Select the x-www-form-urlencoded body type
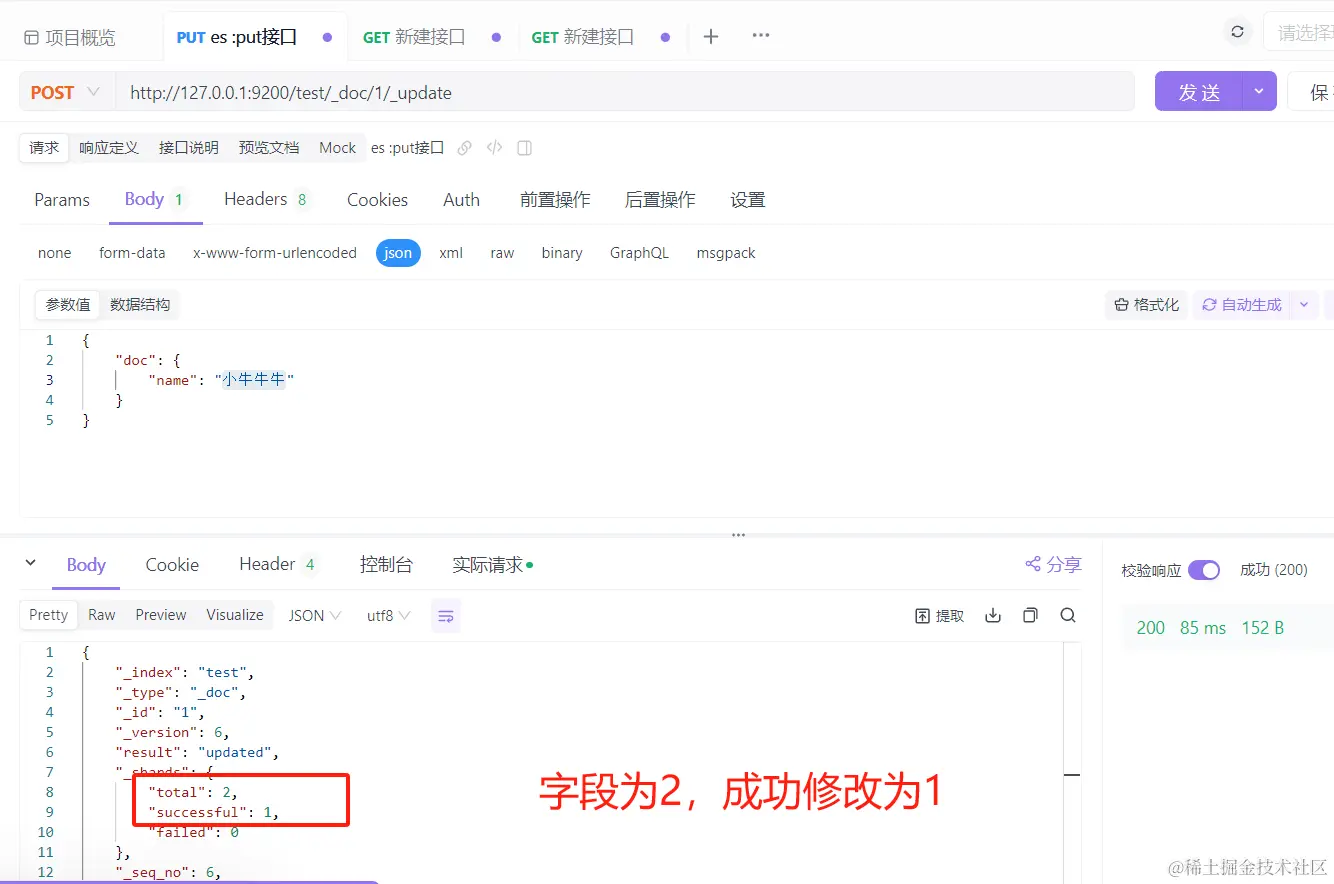Viewport: 1334px width, 884px height. pyautogui.click(x=275, y=253)
